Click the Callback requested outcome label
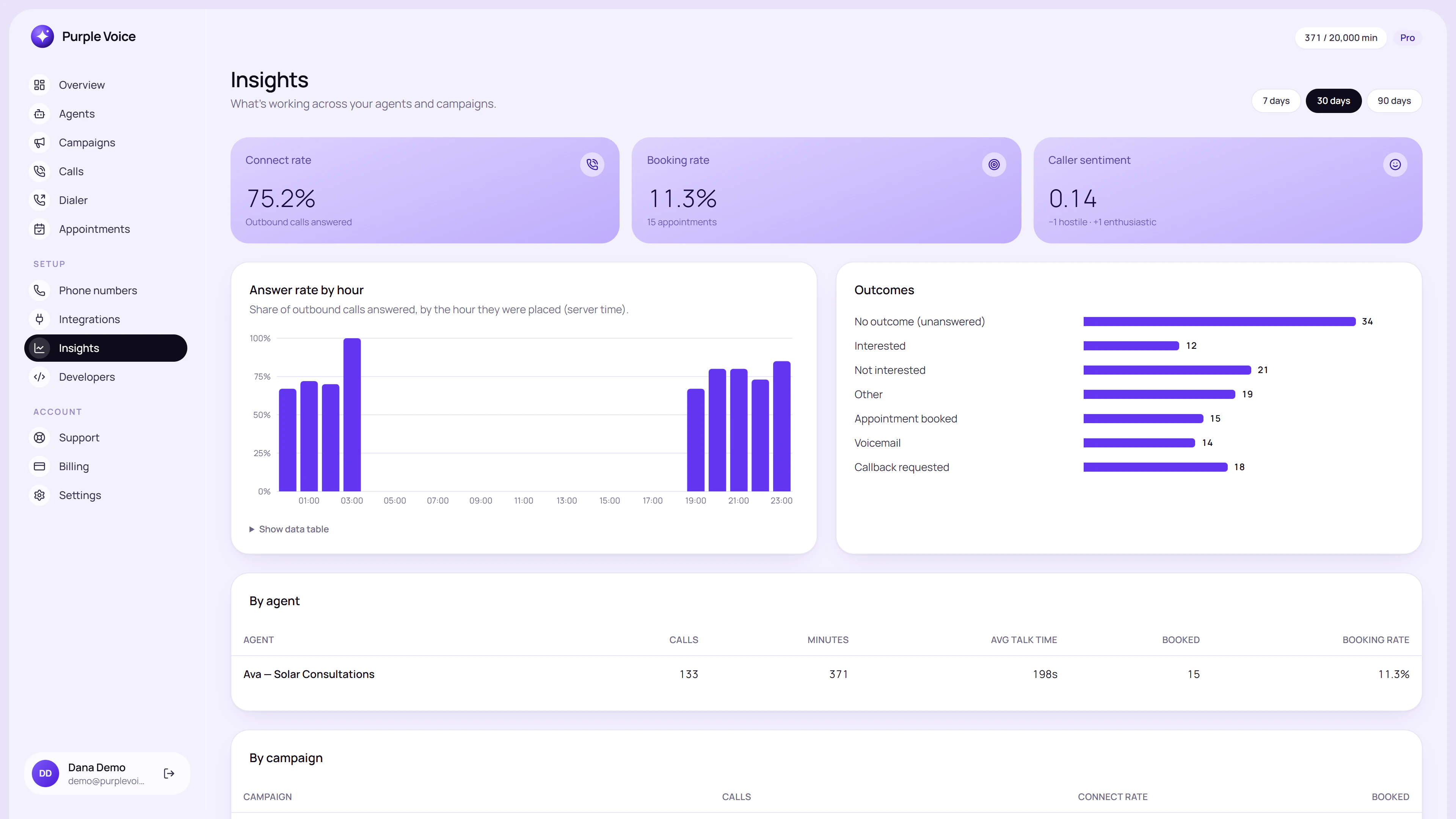Screen dimensions: 1456x819 902,468
